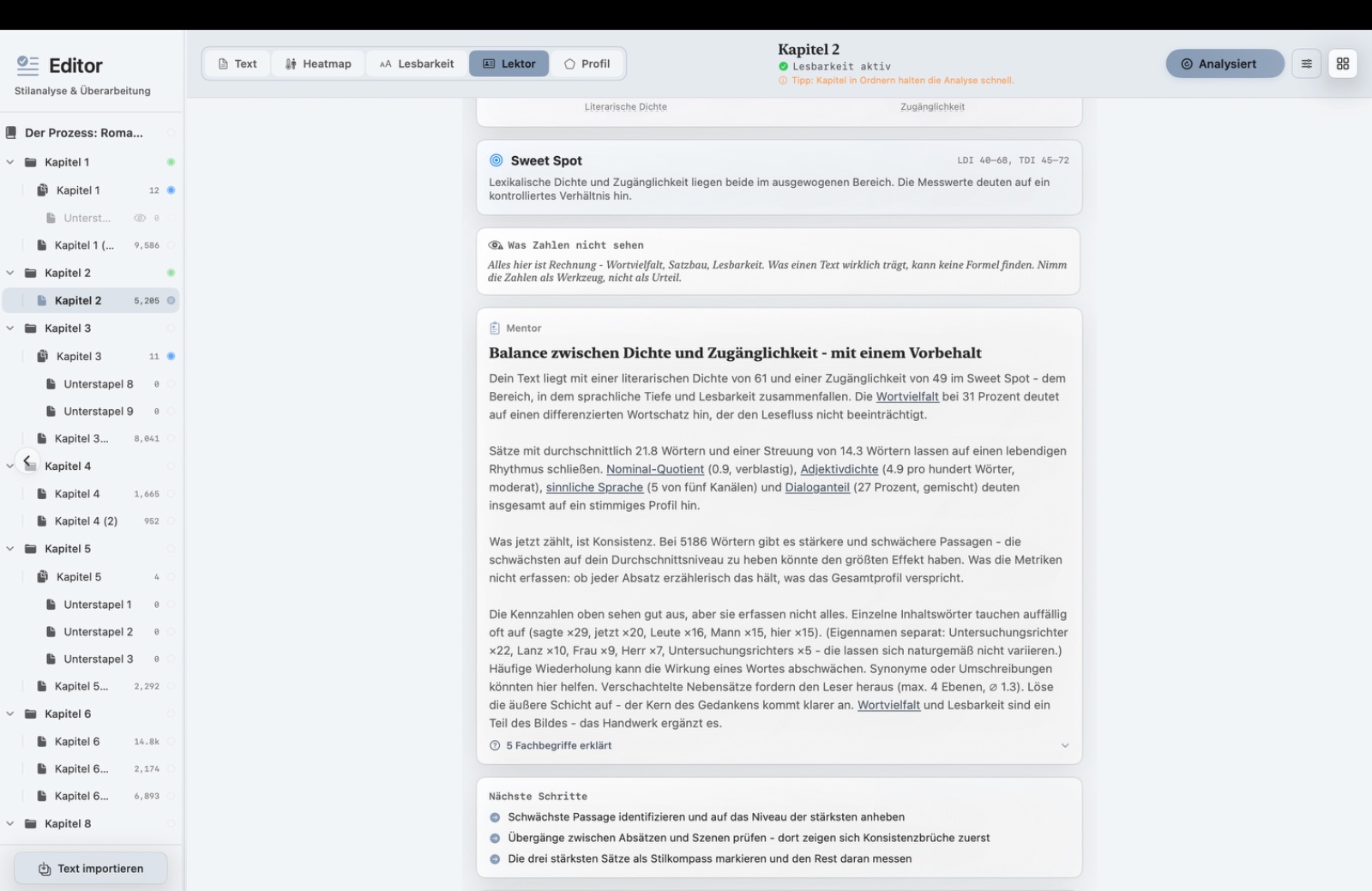Click the stack icon of the Kapitel 3 row with count 11
Viewport: 1372px width, 891px height.
42,356
